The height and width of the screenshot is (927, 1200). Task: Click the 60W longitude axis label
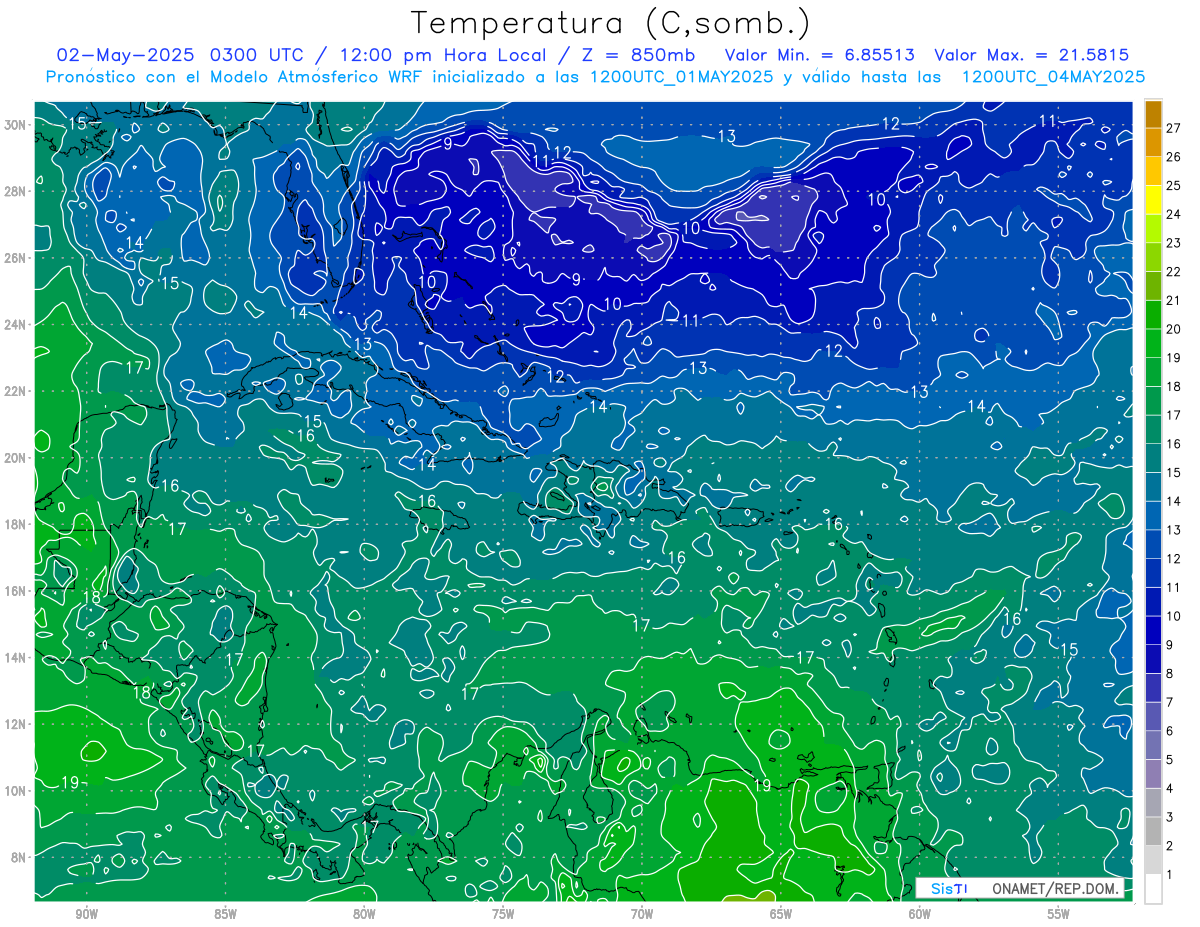coord(920,914)
